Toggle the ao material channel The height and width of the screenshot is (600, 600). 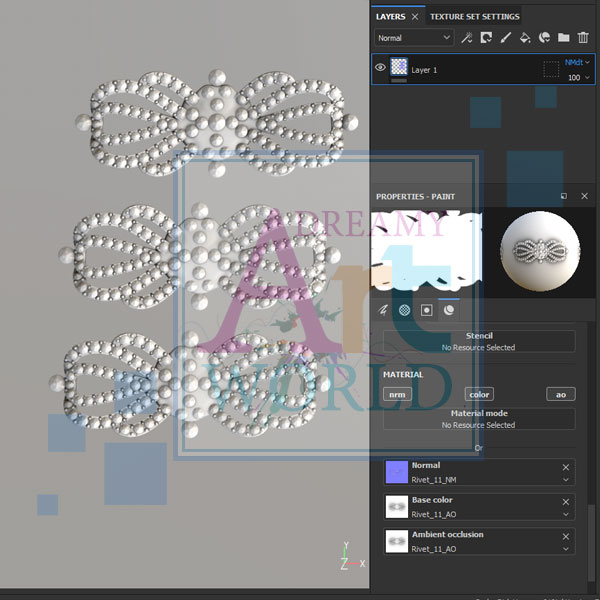(x=560, y=394)
